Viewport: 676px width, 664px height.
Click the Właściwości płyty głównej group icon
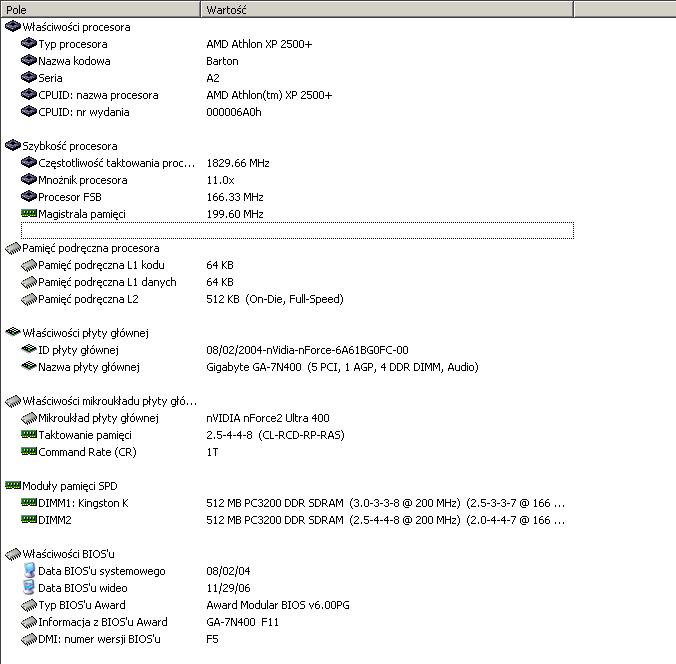click(13, 332)
